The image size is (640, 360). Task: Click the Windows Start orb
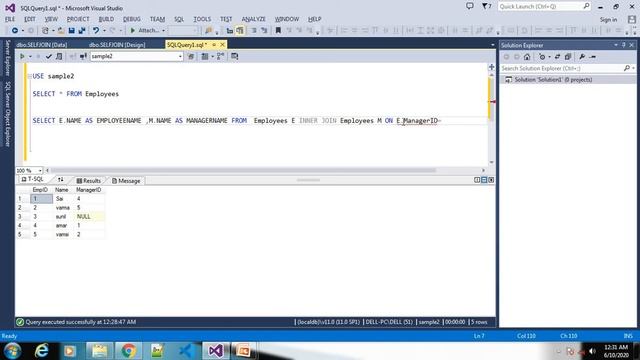(x=12, y=351)
